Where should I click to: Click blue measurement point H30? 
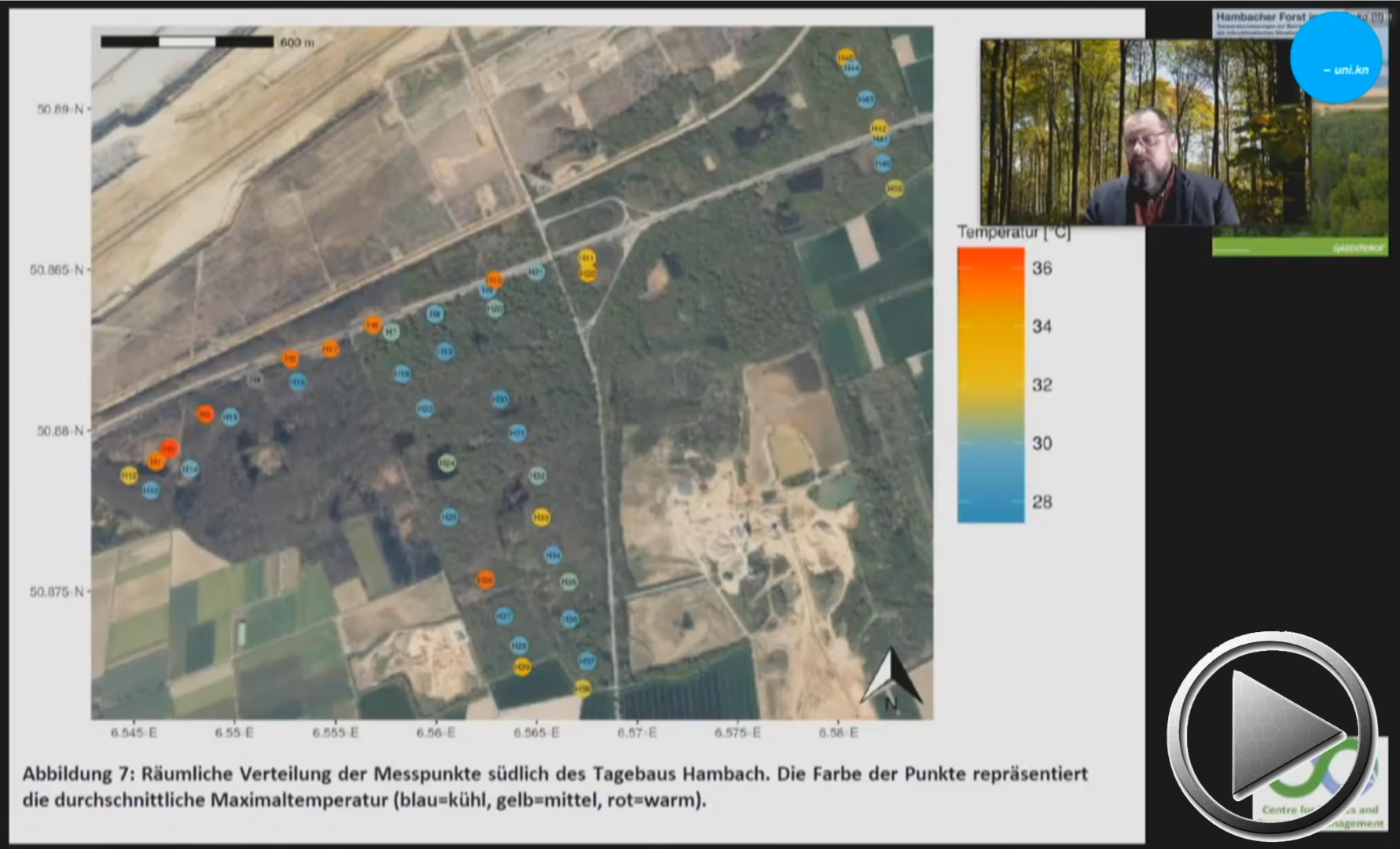pyautogui.click(x=500, y=399)
